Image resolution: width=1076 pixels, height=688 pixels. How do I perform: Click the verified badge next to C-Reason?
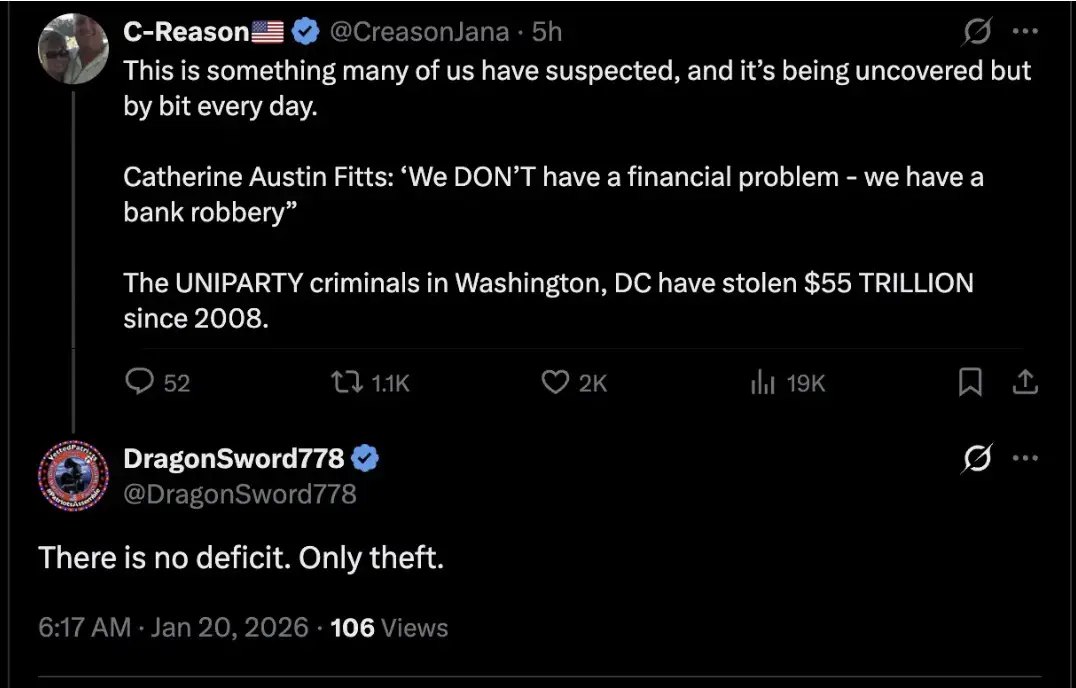click(305, 32)
